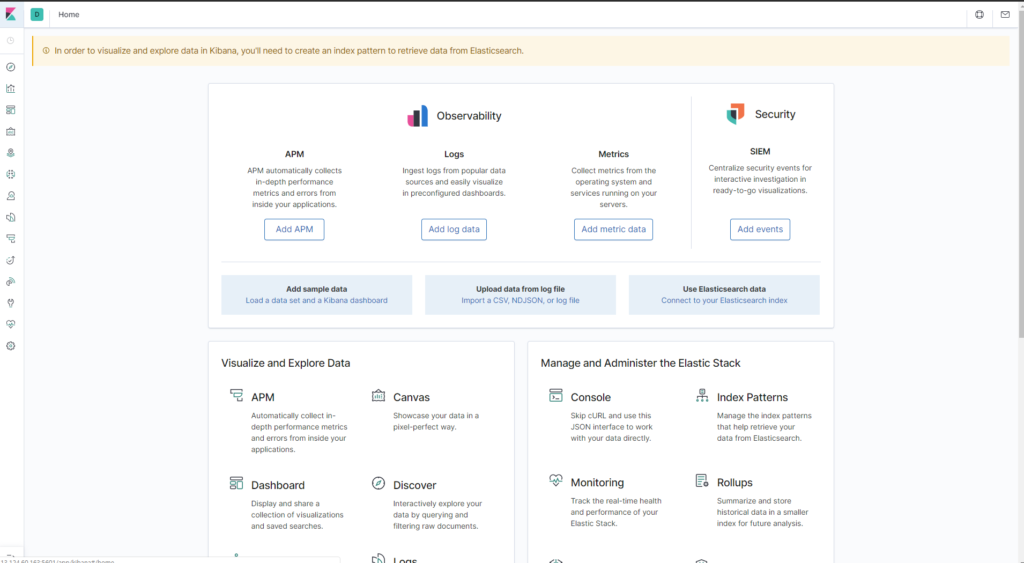Open Stack Monitoring heartbeat icon in sidebar
Image resolution: width=1024 pixels, height=563 pixels.
click(10, 325)
